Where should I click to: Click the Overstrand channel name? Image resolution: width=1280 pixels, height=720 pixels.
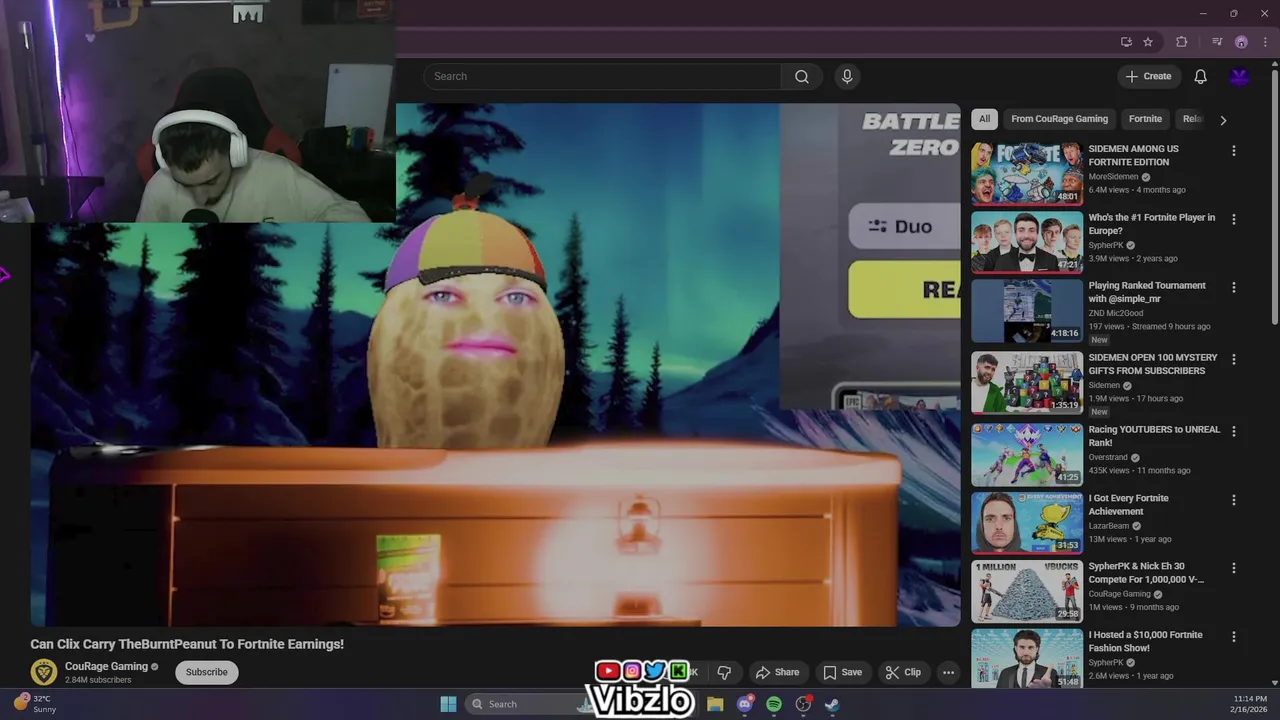pos(1108,457)
